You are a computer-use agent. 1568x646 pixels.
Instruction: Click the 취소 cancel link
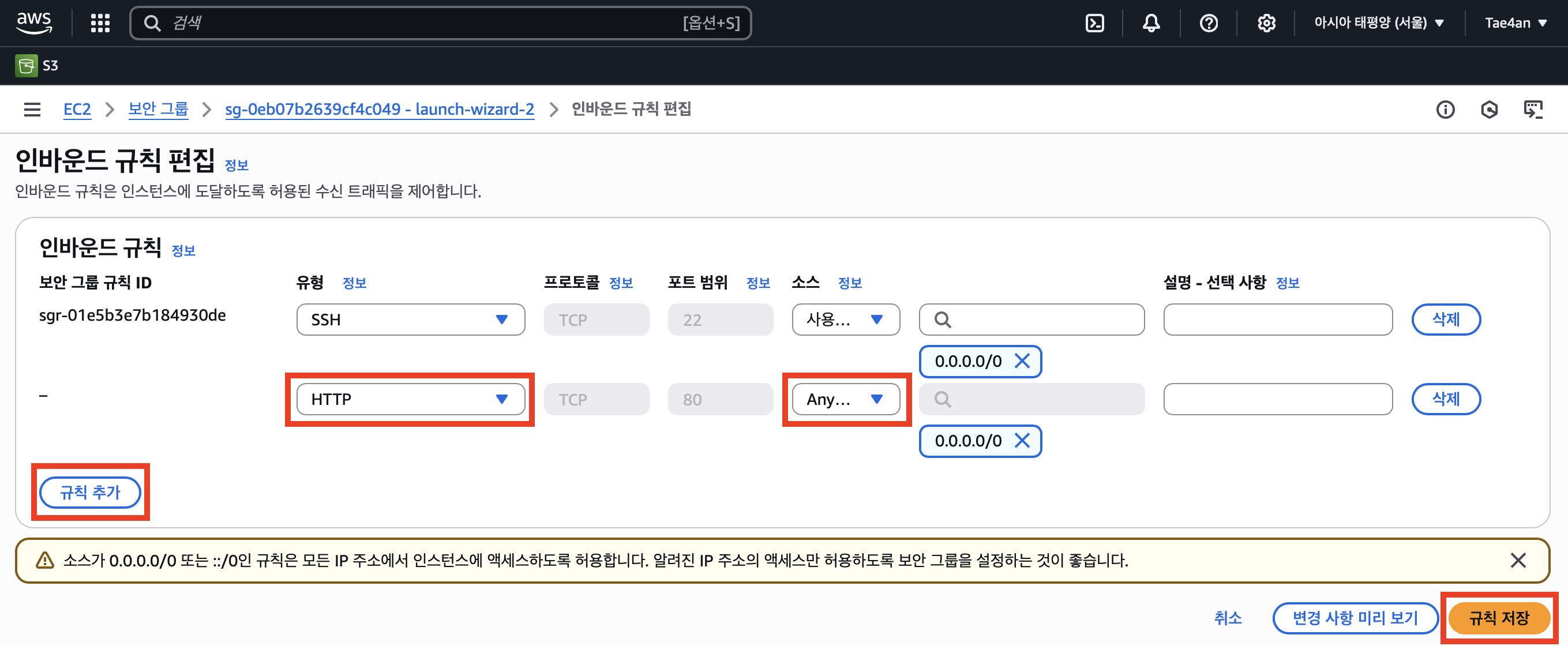pyautogui.click(x=1228, y=618)
